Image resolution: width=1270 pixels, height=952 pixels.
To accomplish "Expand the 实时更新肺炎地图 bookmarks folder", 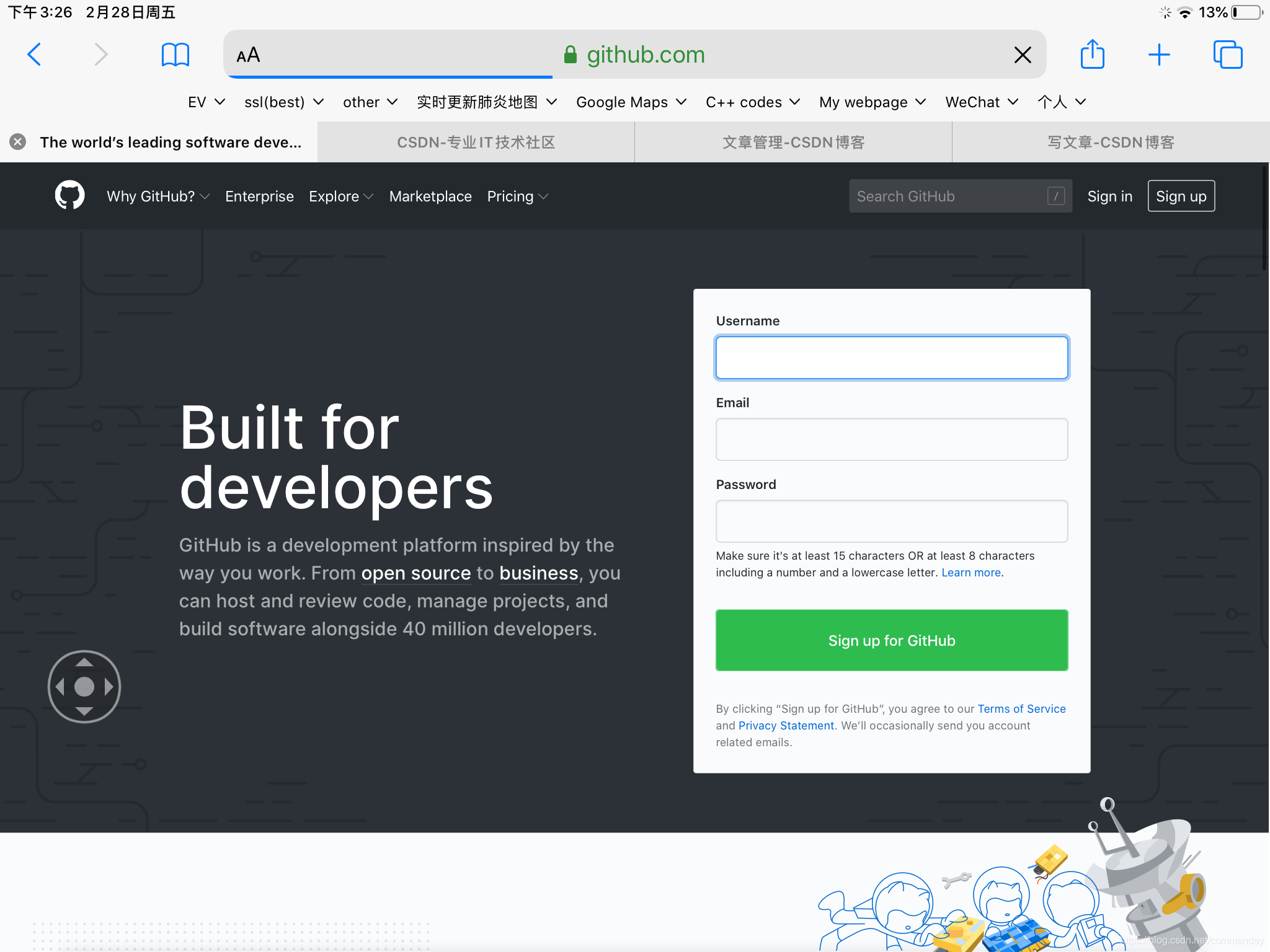I will click(487, 102).
